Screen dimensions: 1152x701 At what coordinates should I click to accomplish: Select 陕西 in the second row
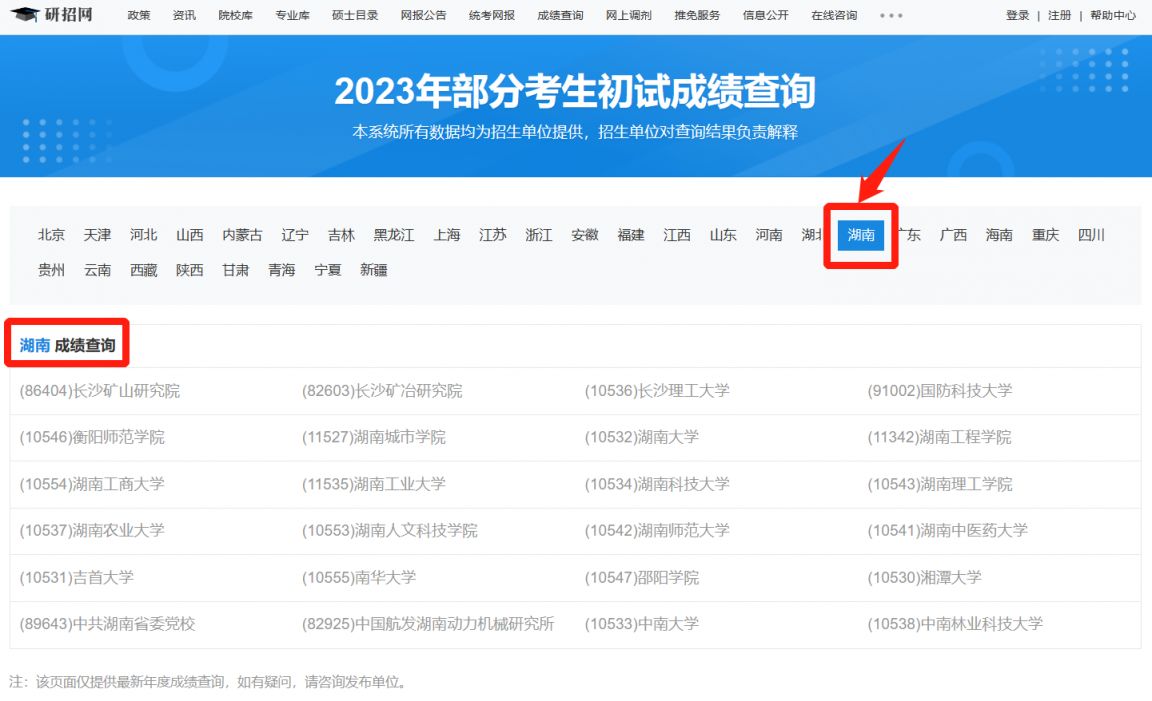click(190, 270)
